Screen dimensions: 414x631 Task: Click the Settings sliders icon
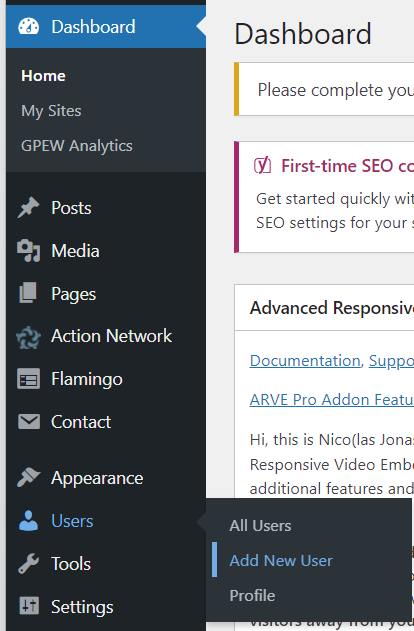coord(29,606)
